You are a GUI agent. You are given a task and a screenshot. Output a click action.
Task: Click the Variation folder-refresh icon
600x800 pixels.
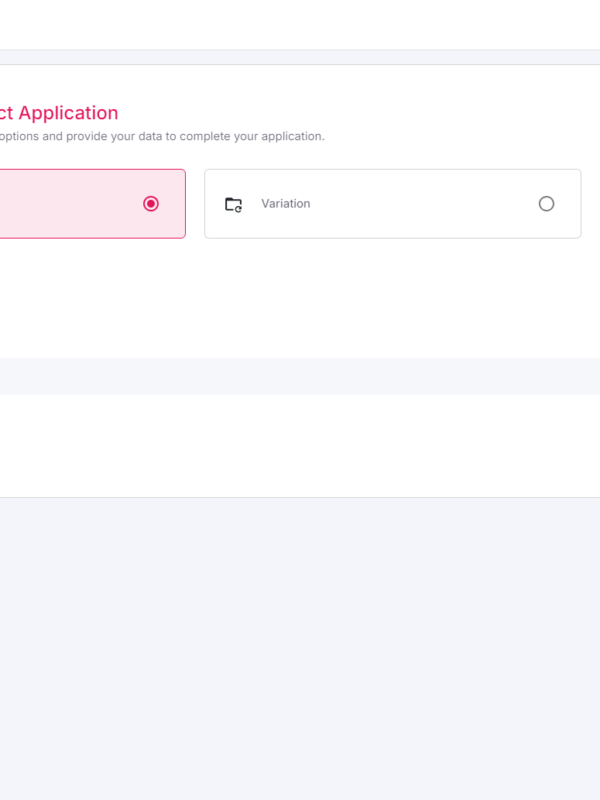(x=233, y=204)
